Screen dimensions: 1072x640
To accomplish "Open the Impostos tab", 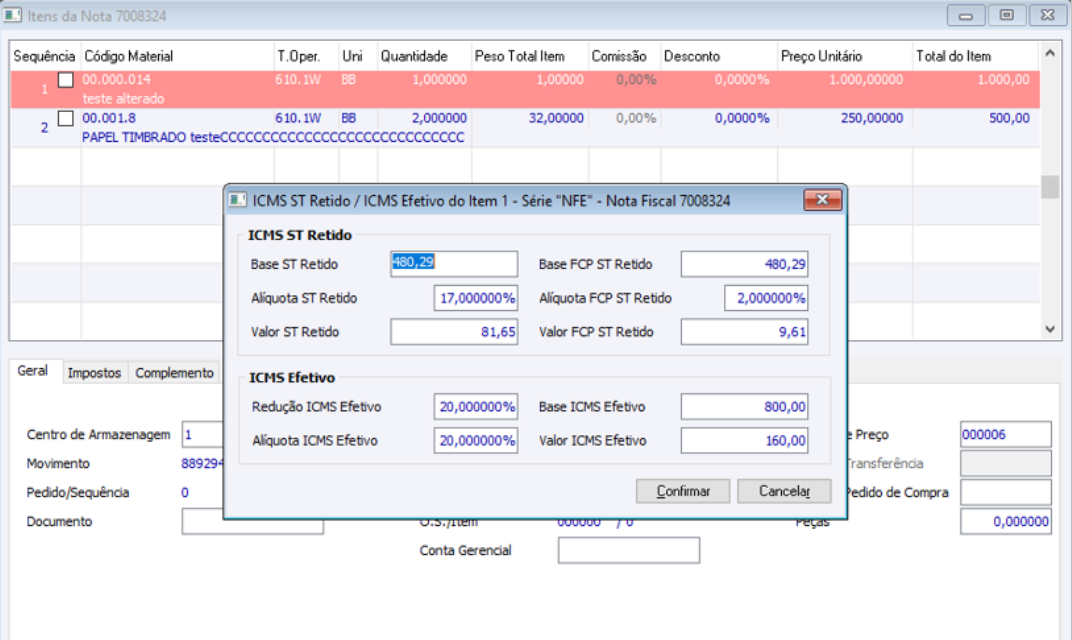I will pyautogui.click(x=94, y=373).
